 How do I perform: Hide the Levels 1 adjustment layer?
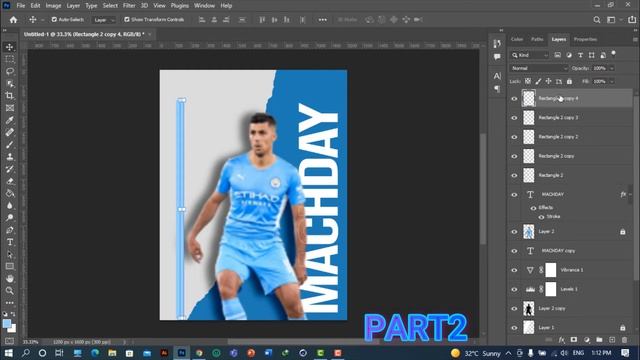tap(514, 289)
